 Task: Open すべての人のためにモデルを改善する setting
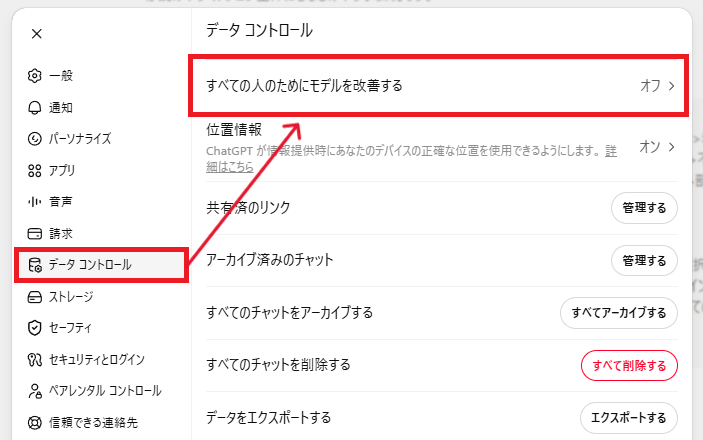[x=438, y=86]
